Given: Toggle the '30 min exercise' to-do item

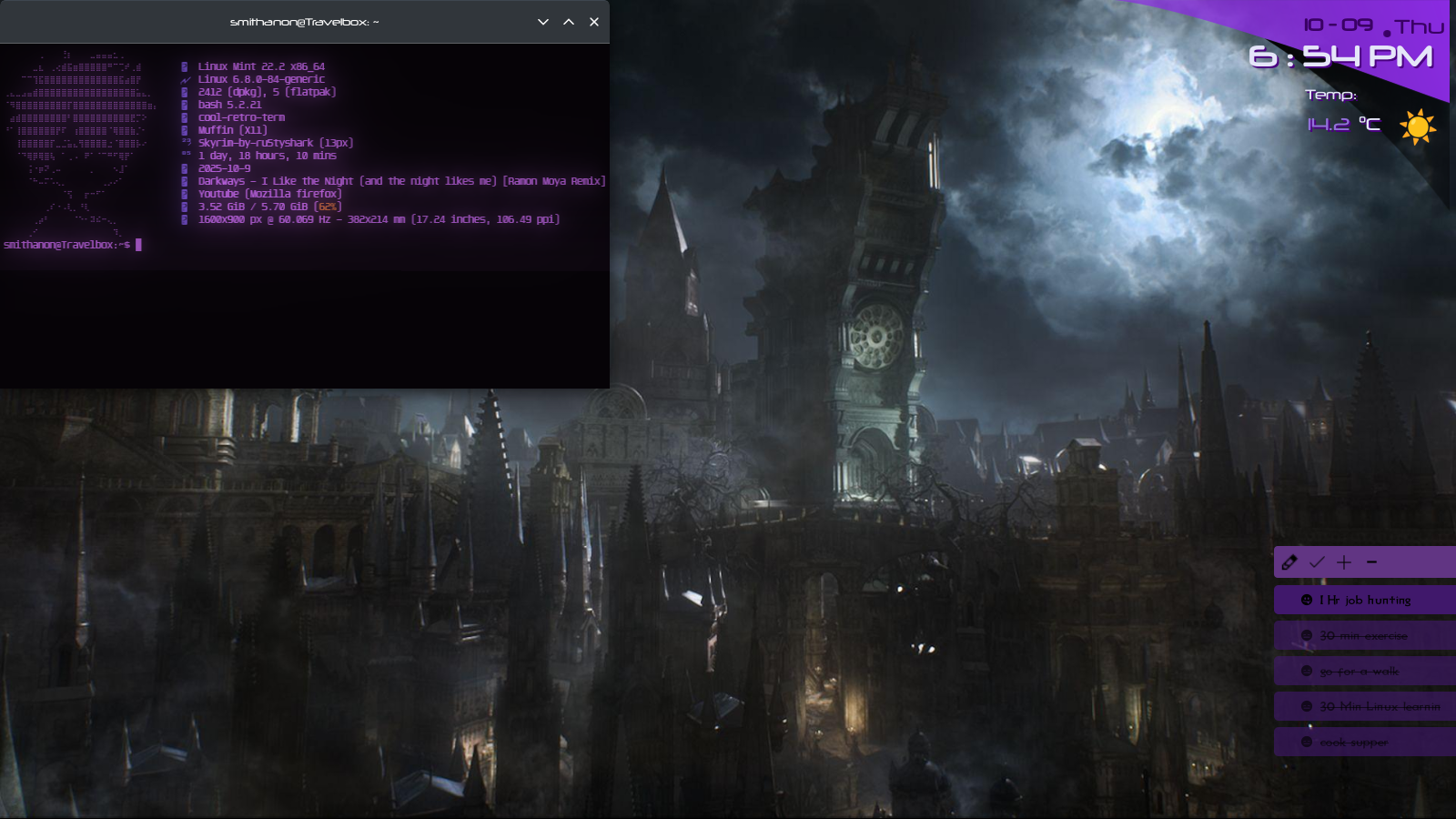Looking at the screenshot, I should pos(1363,635).
